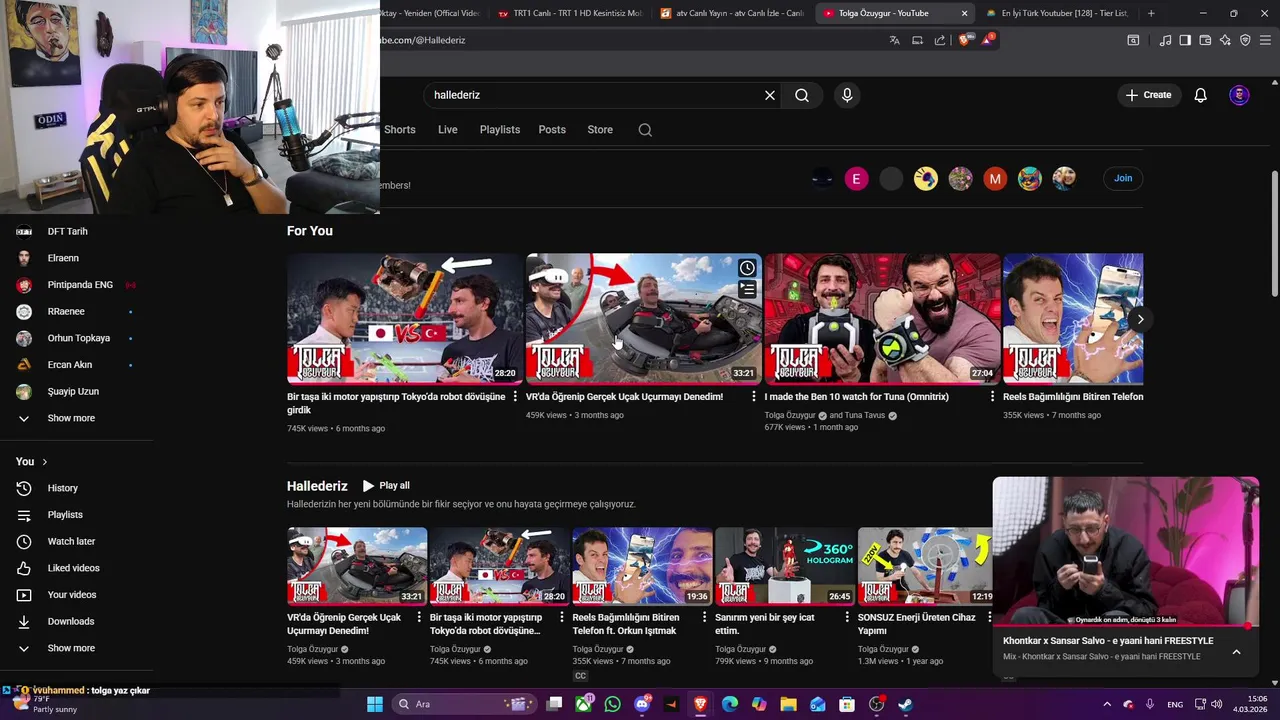
Task: Open Watch later in the sidebar
Action: pyautogui.click(x=71, y=541)
